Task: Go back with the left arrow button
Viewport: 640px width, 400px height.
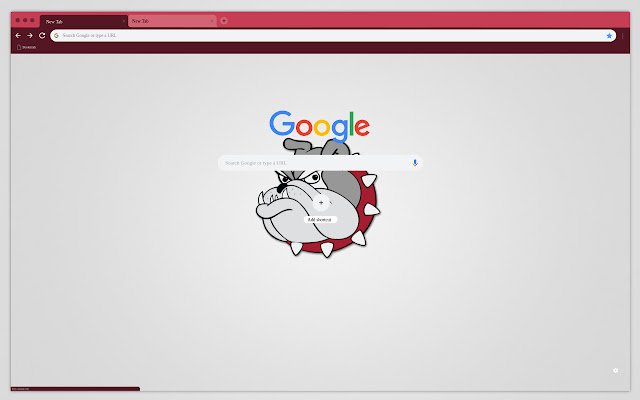Action: (x=18, y=36)
